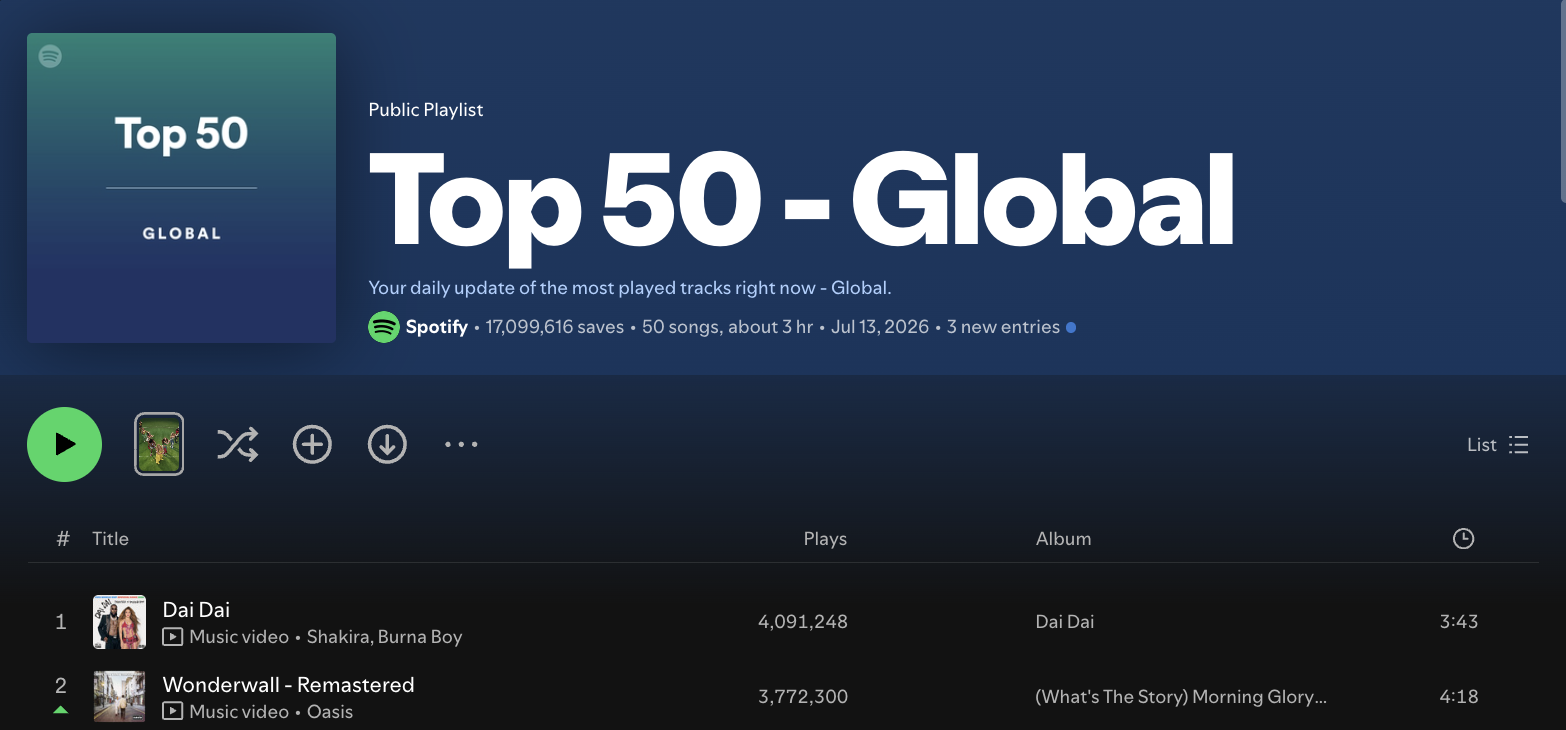Enable shuffle for the playlist
This screenshot has height=730, width=1566.
coord(238,444)
